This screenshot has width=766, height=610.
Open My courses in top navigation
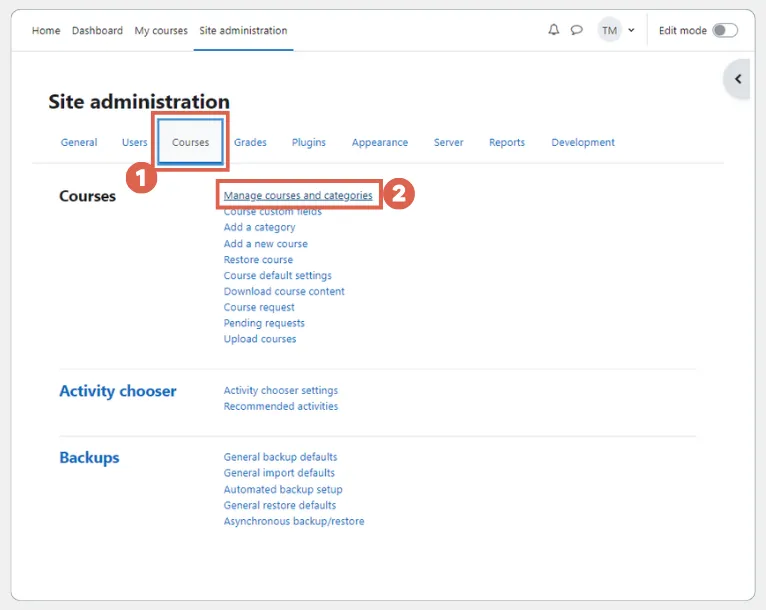161,30
